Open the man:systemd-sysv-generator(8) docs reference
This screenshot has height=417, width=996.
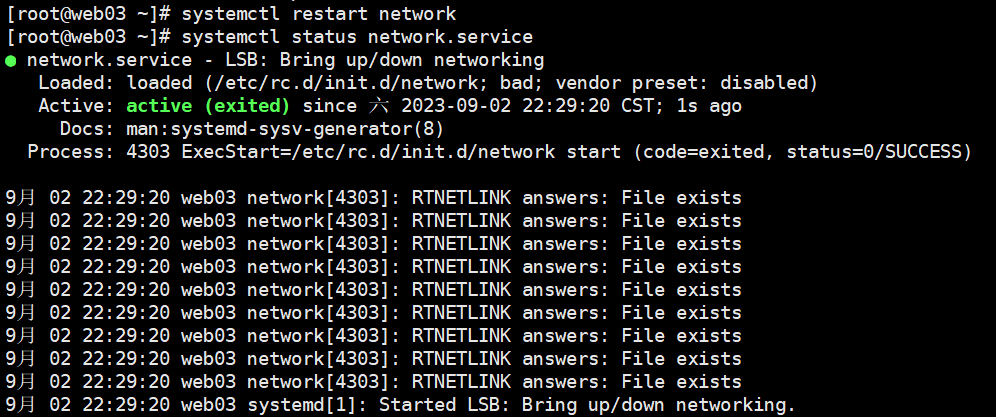tap(285, 129)
